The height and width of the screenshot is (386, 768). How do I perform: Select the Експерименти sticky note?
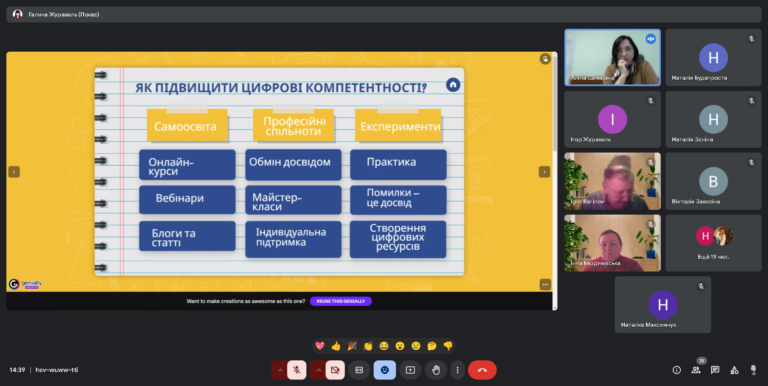[x=399, y=125]
